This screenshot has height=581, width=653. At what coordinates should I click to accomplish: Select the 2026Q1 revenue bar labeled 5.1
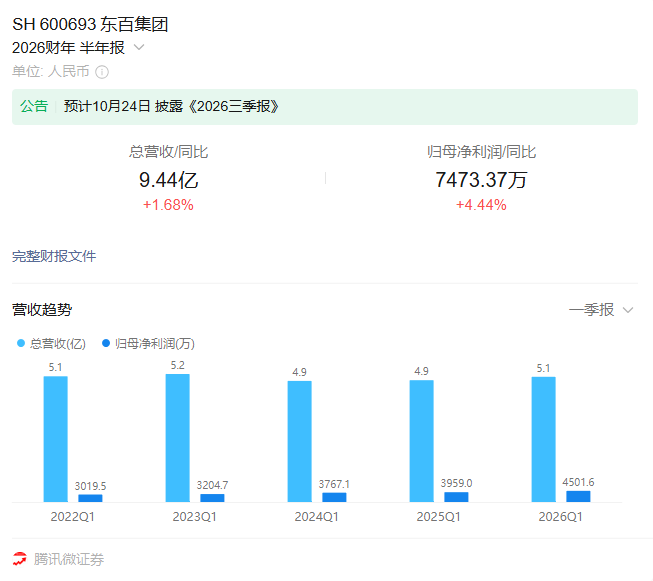tap(543, 439)
